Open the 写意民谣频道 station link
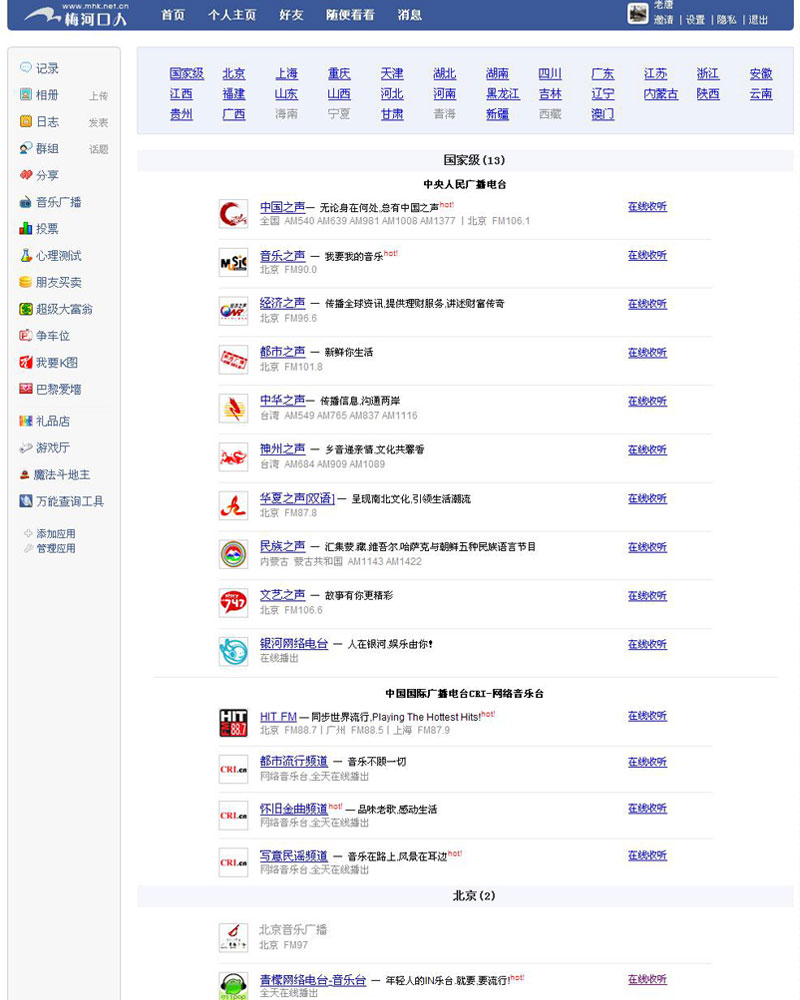The height and width of the screenshot is (1000, 800). point(293,856)
